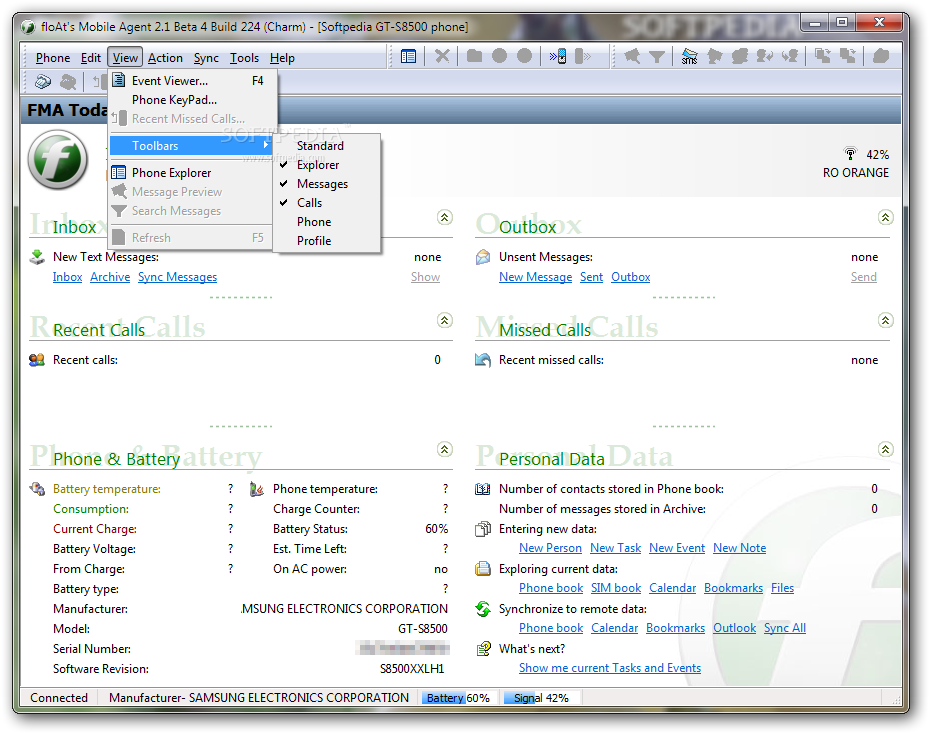Viewport: 930px width, 734px height.
Task: Click the Unsent Messages envelope icon
Action: click(483, 257)
